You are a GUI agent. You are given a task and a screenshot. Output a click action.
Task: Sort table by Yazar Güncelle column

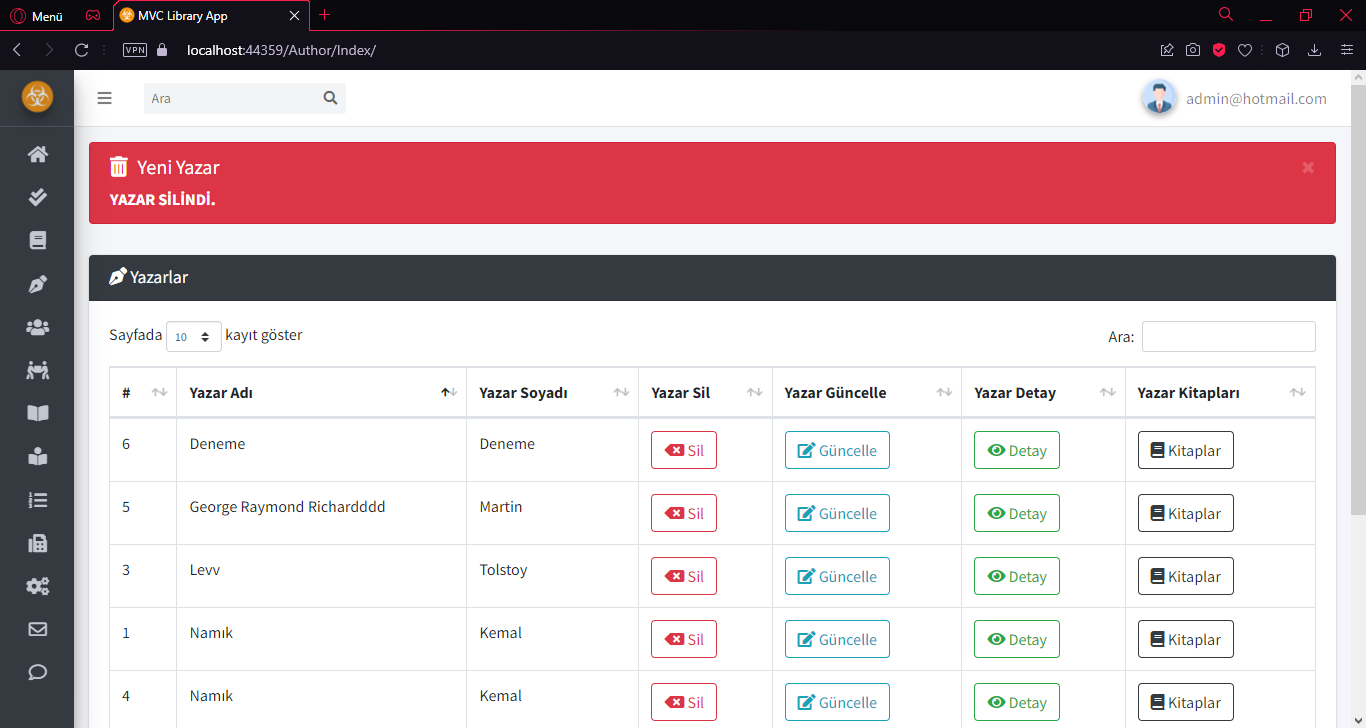pos(867,393)
